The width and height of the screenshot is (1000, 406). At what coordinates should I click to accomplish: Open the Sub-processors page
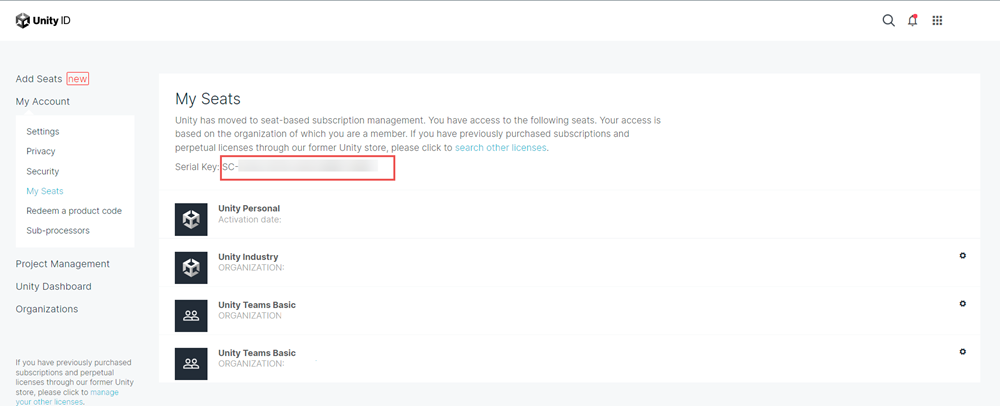[x=58, y=231]
